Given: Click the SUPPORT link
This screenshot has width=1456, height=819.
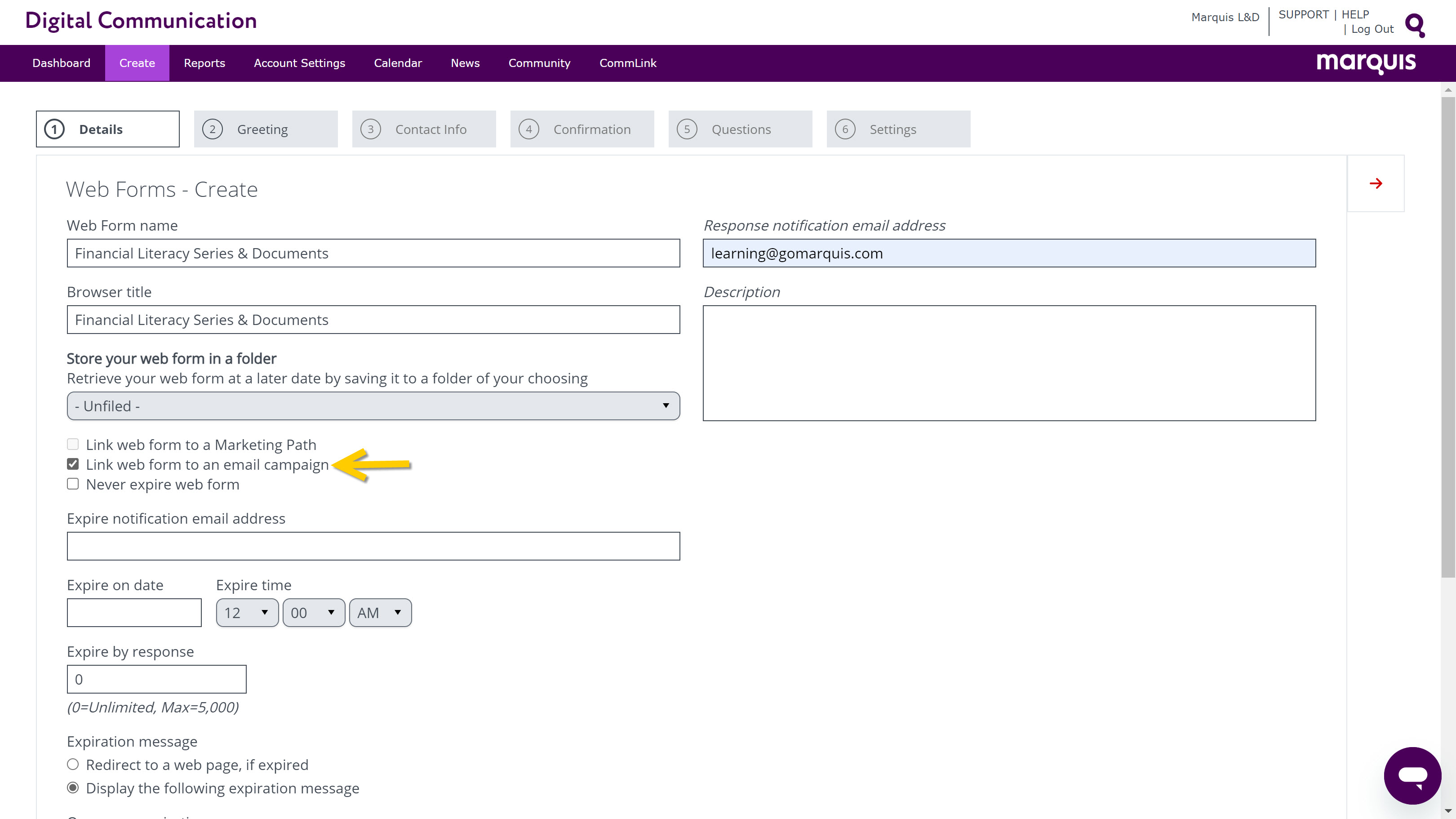Looking at the screenshot, I should coord(1303,15).
